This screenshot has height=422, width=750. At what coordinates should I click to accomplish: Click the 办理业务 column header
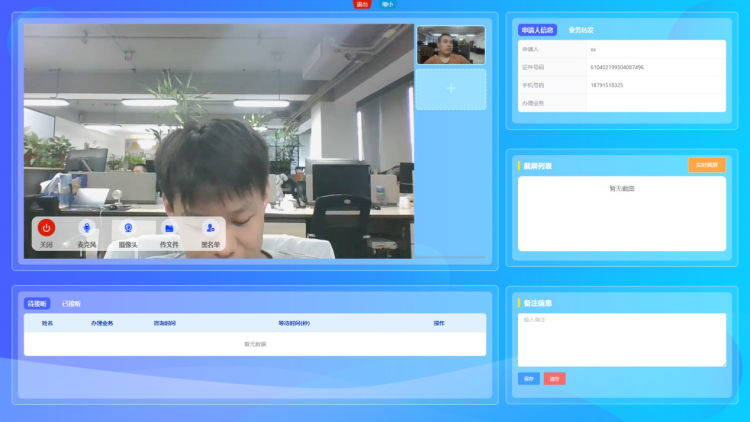pyautogui.click(x=102, y=323)
